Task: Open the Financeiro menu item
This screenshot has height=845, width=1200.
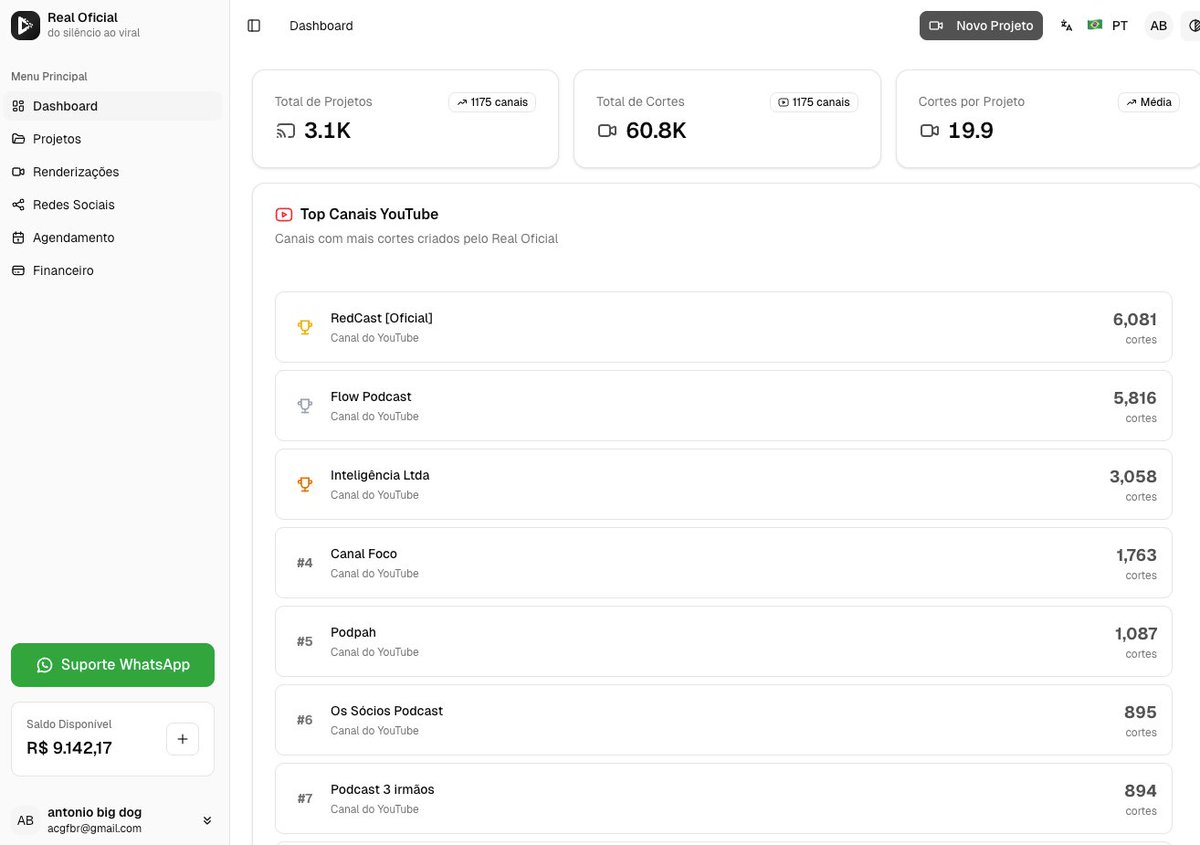Action: (x=112, y=271)
